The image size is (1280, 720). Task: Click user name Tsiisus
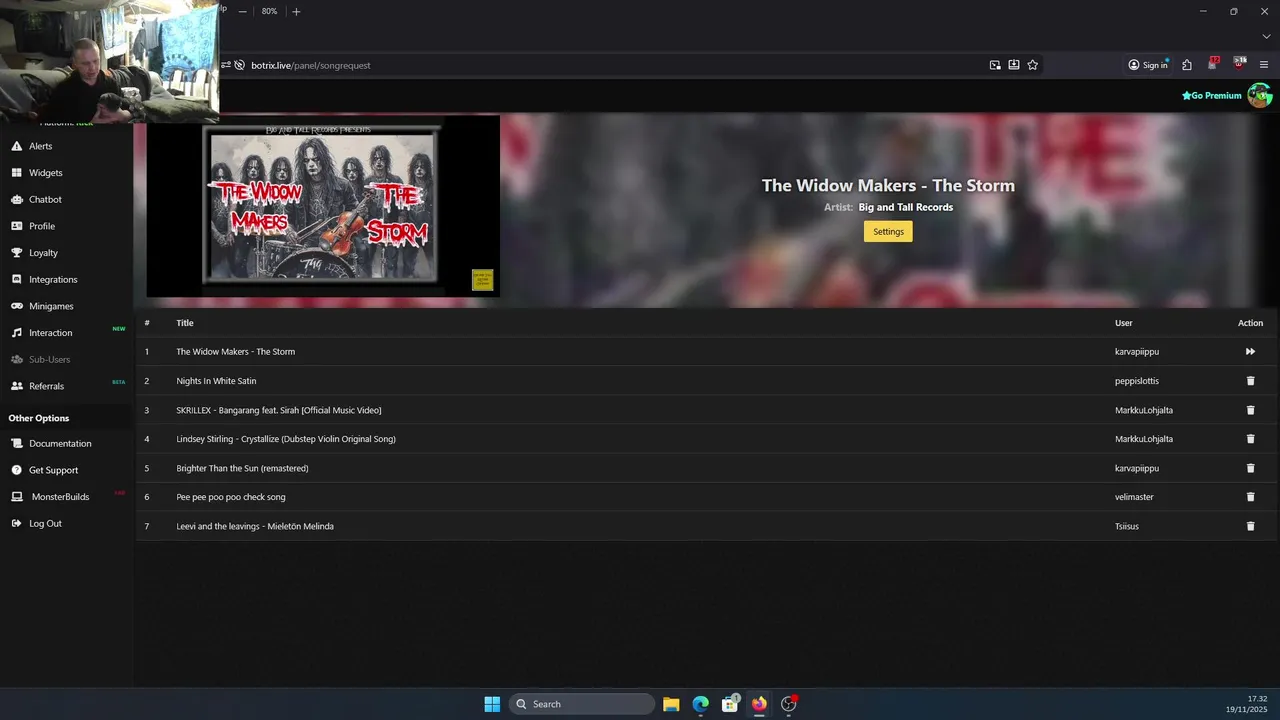[1127, 526]
